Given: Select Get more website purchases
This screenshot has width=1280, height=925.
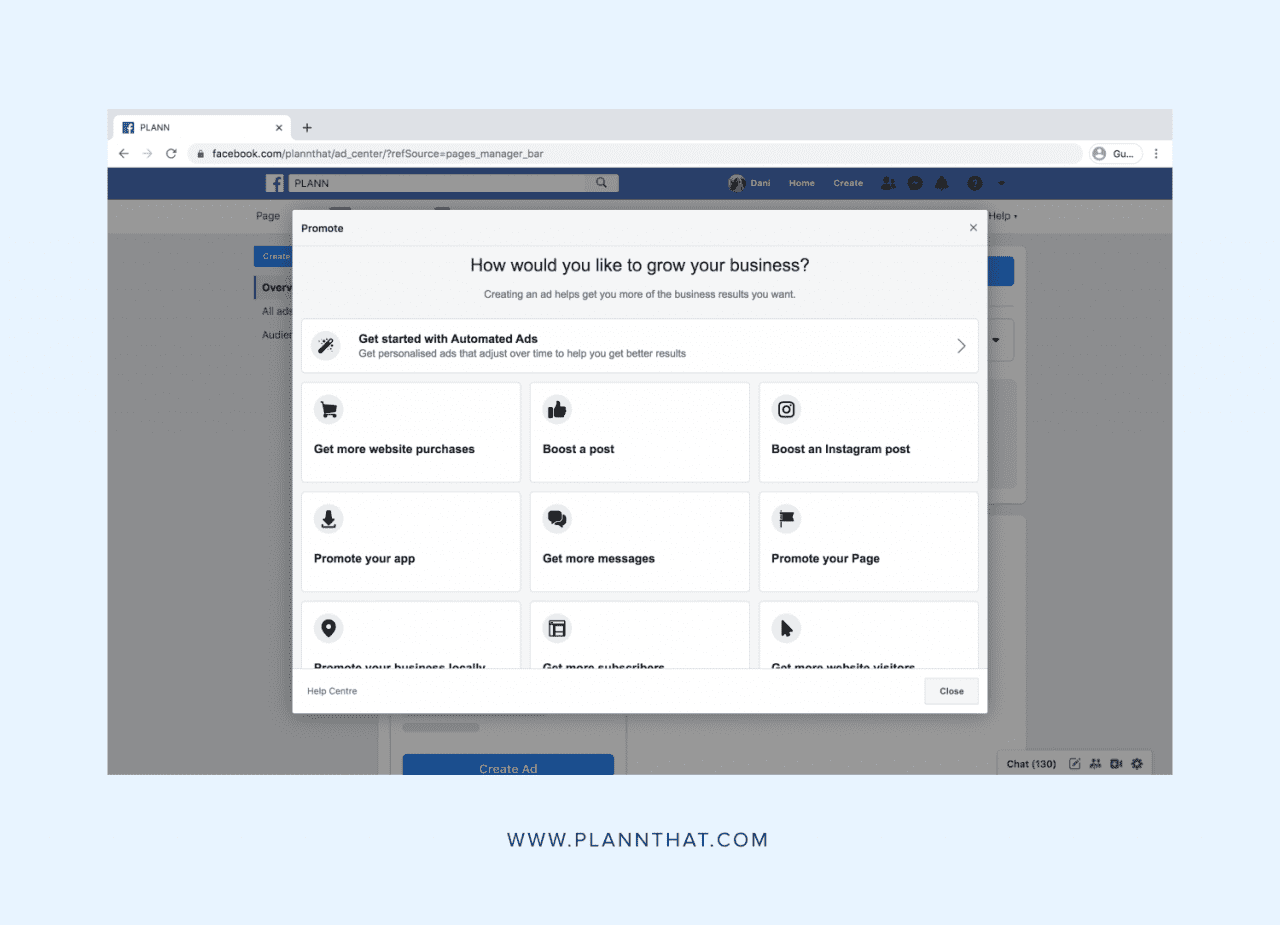Looking at the screenshot, I should click(x=411, y=432).
